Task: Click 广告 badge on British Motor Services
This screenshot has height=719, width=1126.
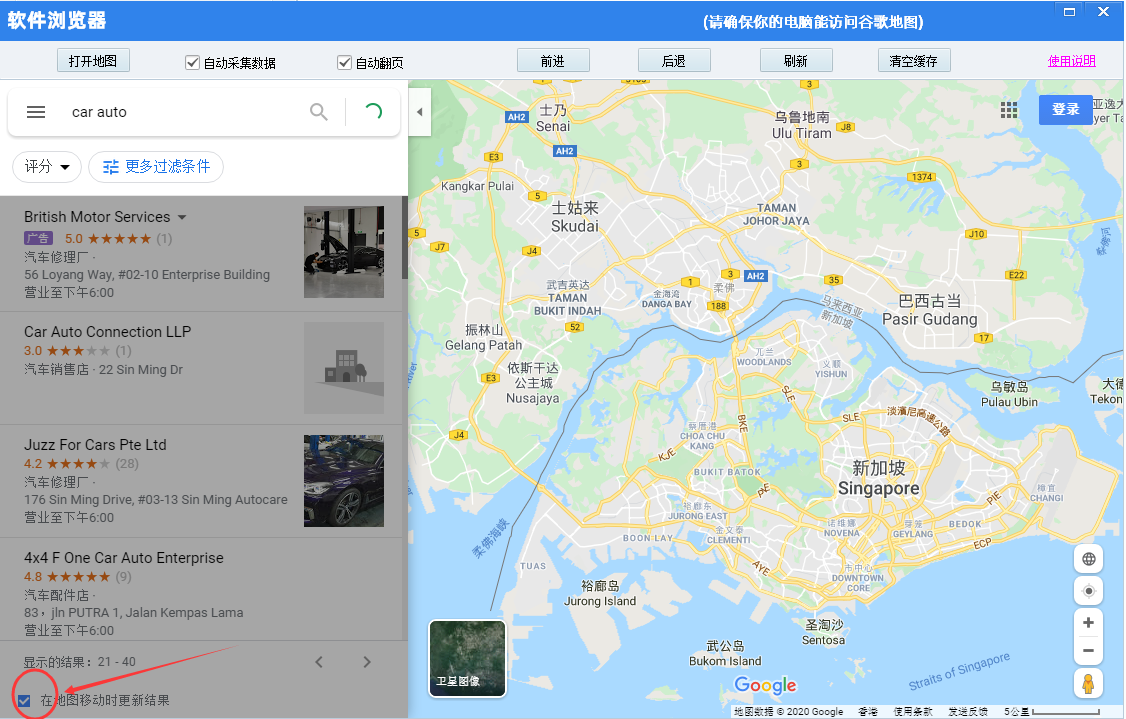Action: click(x=38, y=238)
